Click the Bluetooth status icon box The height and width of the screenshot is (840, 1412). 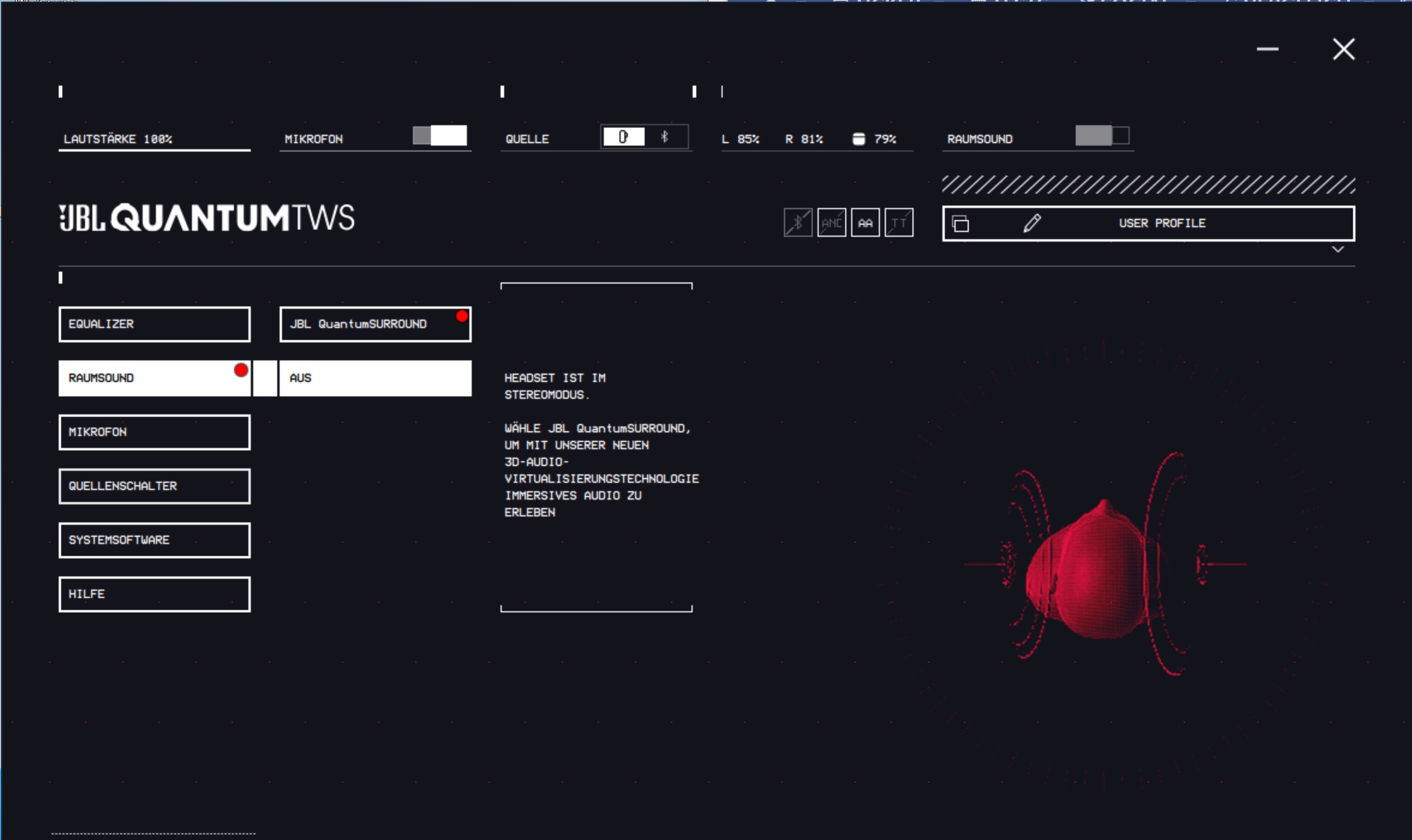[x=797, y=222]
